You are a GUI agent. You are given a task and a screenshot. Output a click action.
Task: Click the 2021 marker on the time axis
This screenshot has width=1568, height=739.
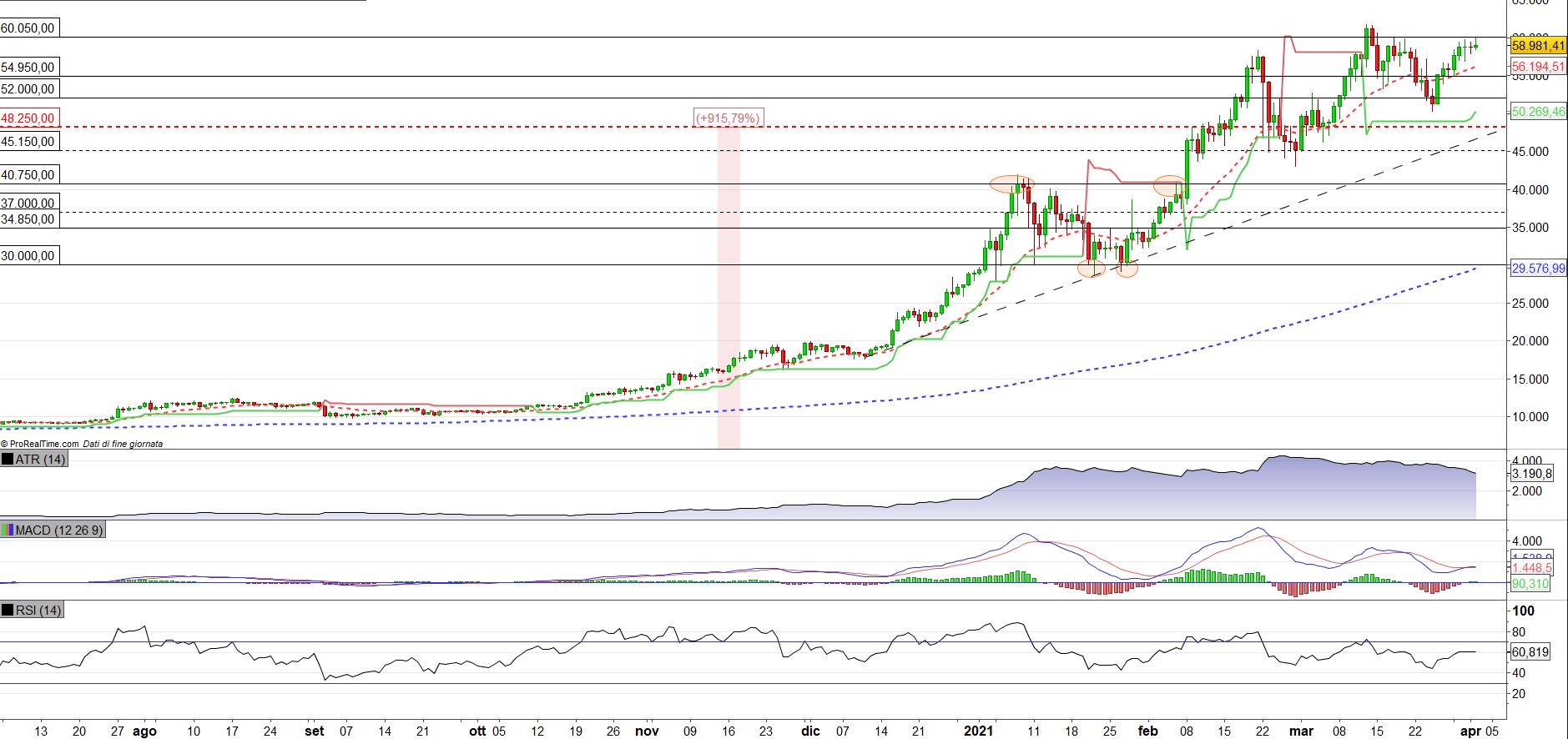(x=979, y=731)
